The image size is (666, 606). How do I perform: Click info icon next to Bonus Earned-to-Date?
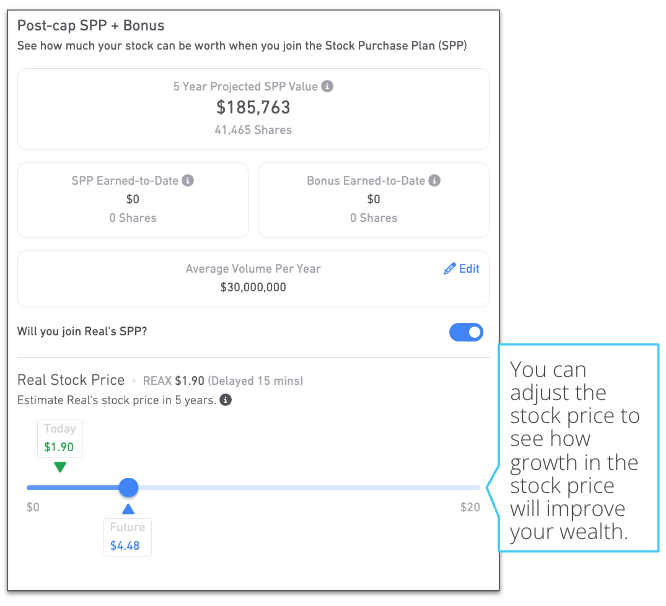(434, 180)
